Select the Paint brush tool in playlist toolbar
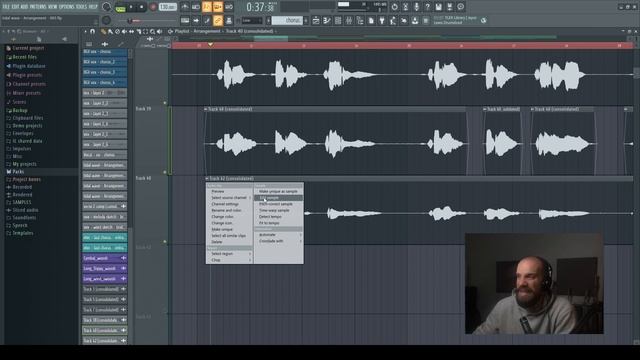The height and width of the screenshot is (360, 640). click(110, 31)
